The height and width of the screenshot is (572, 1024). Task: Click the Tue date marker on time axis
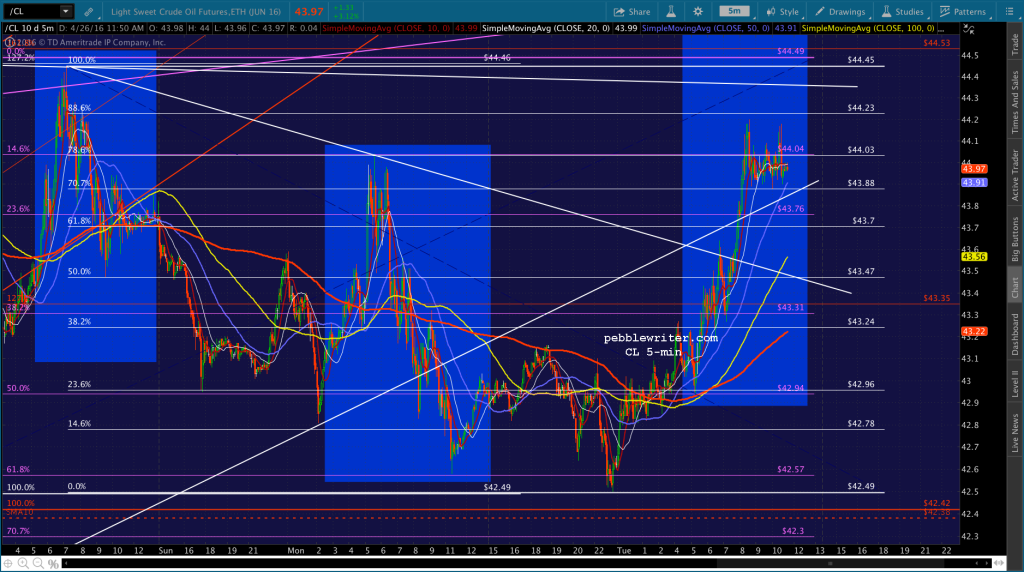(x=624, y=550)
